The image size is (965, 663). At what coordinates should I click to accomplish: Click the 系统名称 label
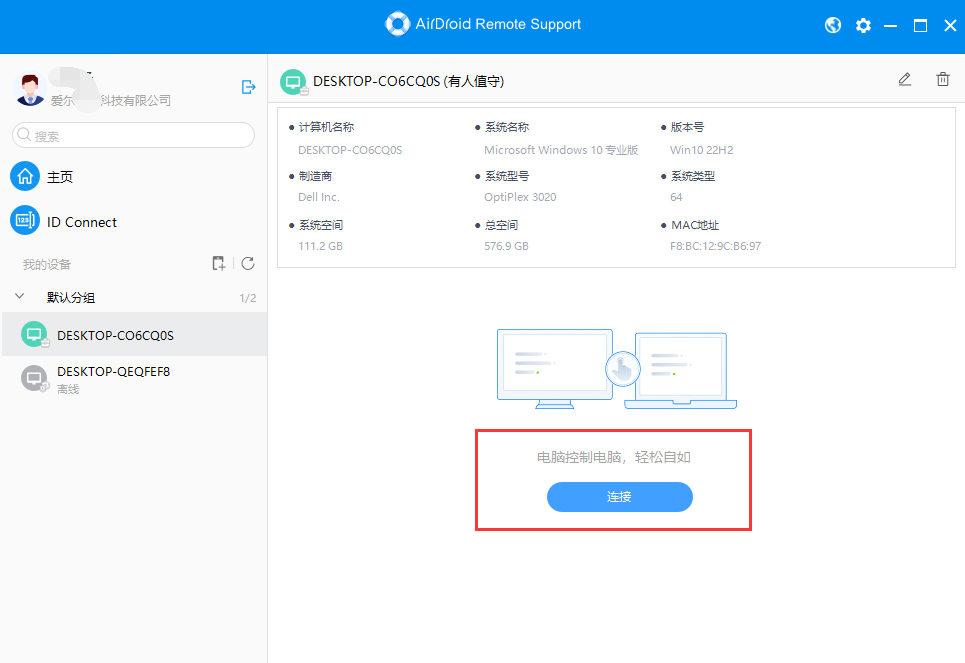point(507,127)
